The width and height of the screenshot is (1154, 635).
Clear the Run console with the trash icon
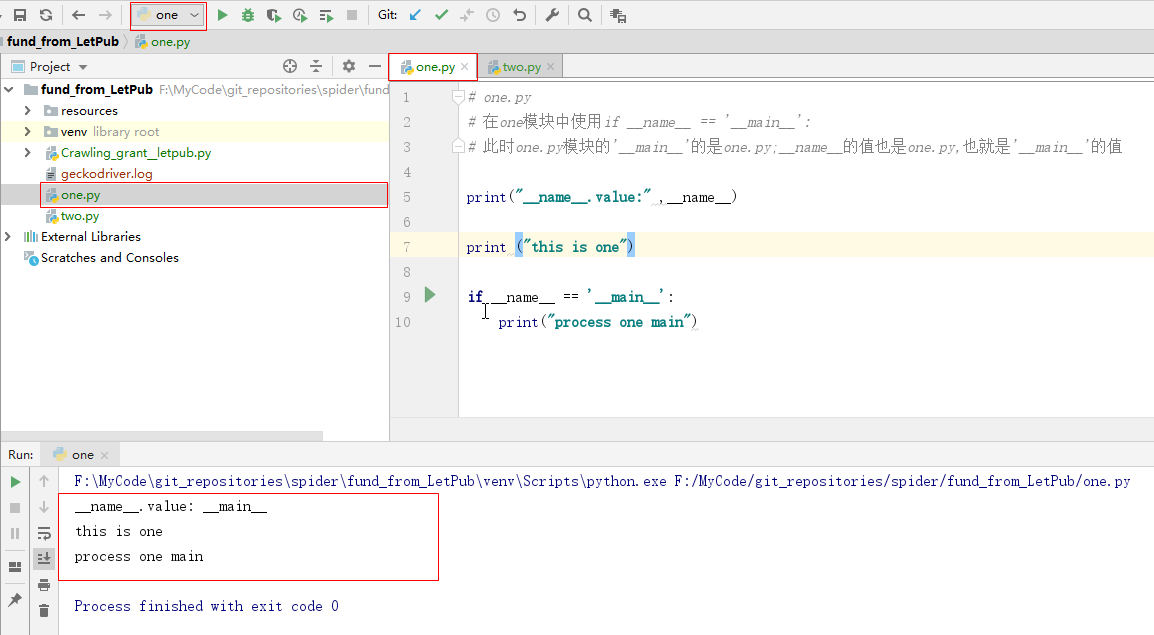click(x=43, y=611)
